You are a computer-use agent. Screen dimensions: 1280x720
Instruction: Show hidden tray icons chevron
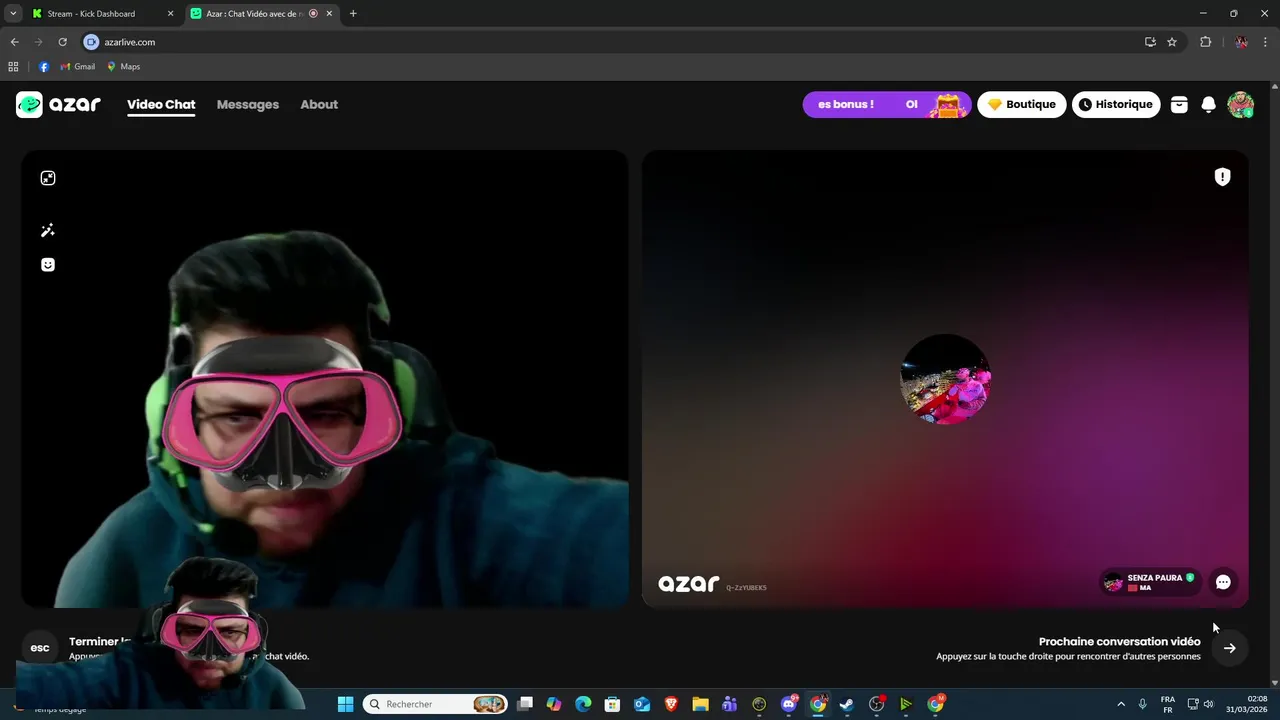tap(1120, 704)
